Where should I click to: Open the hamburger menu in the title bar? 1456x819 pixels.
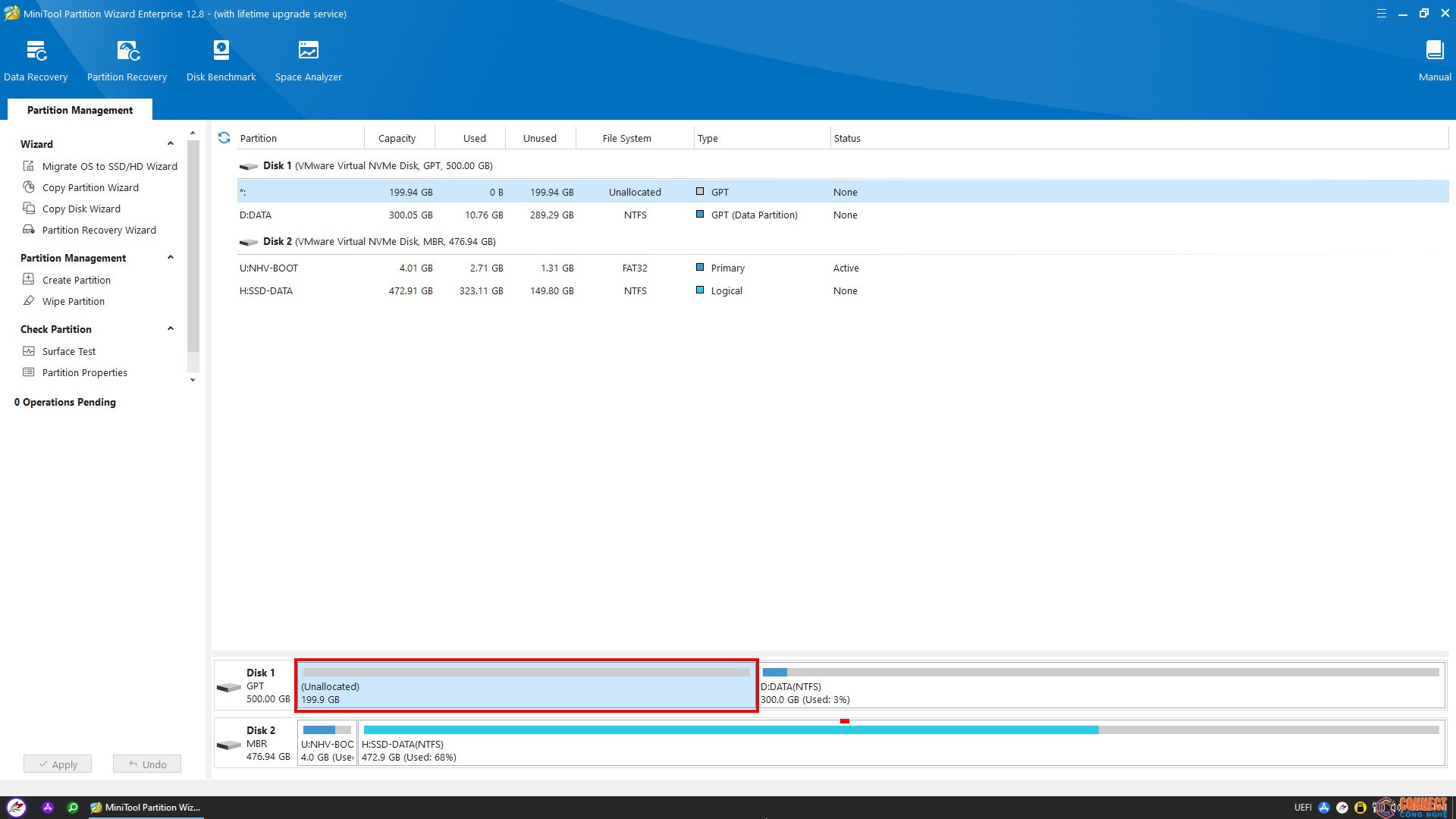pos(1381,14)
